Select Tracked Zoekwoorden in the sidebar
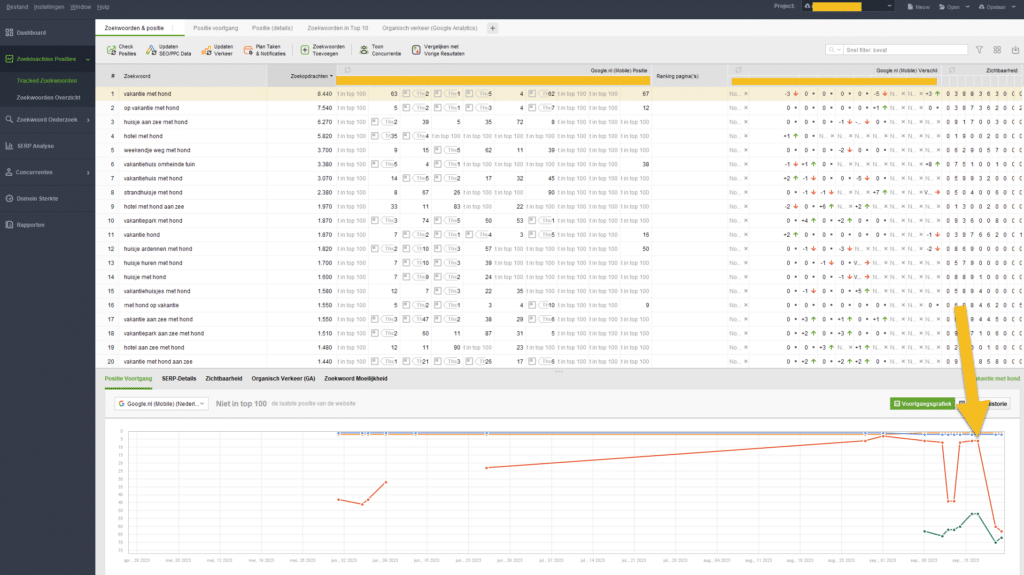This screenshot has height=575, width=1024. click(x=47, y=80)
